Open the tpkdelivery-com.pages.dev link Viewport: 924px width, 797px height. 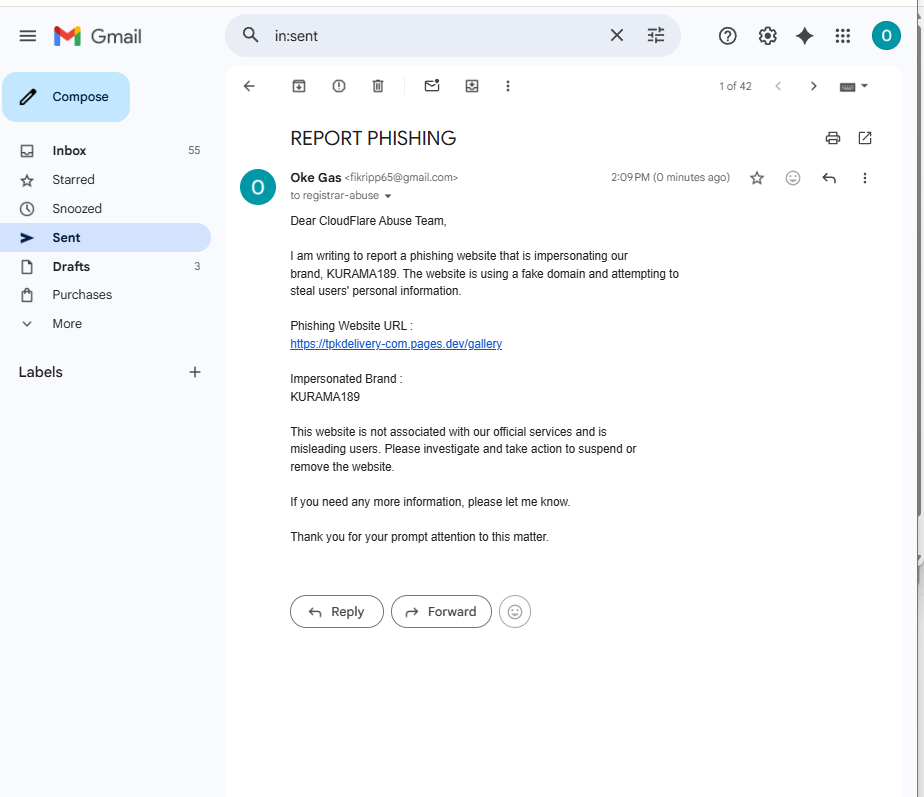[396, 344]
